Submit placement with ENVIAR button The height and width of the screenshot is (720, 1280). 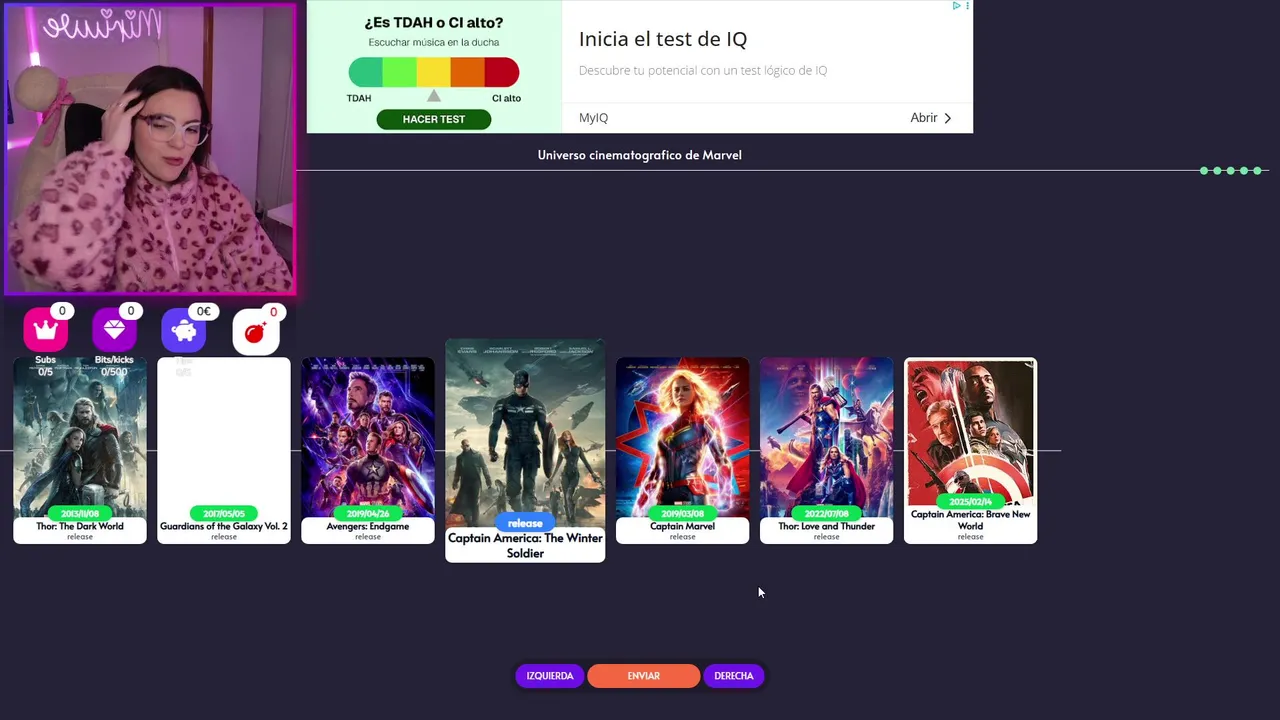tap(644, 676)
